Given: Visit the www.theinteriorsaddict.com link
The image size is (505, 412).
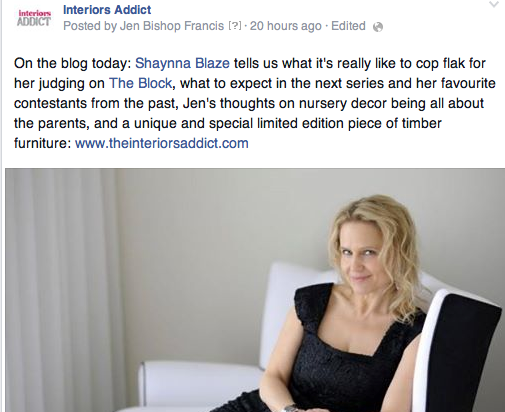Looking at the screenshot, I should click(x=162, y=143).
